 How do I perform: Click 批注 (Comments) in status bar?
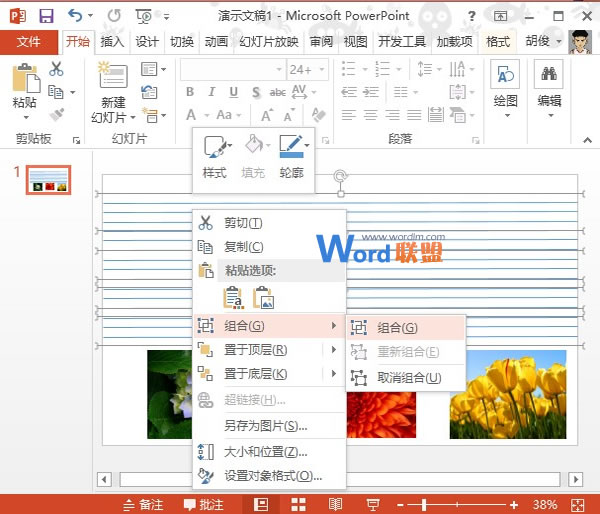point(203,505)
